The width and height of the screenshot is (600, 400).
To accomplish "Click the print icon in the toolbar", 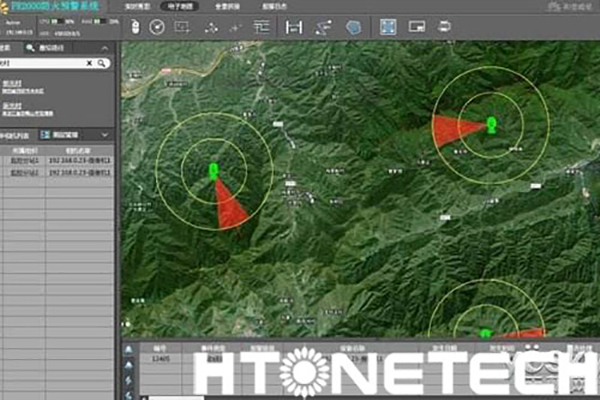I will pos(442,27).
